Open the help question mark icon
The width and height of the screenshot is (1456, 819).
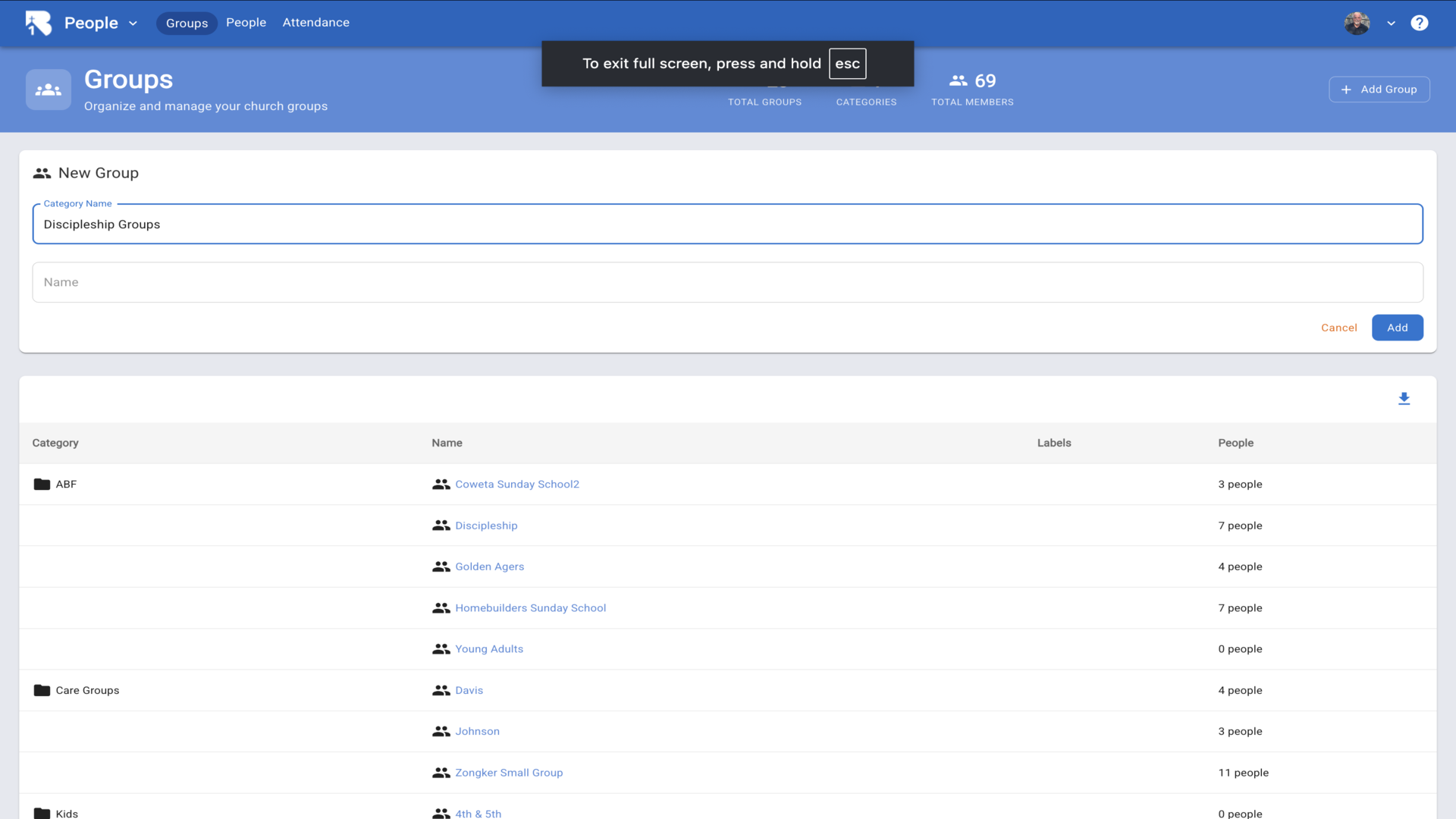point(1419,23)
